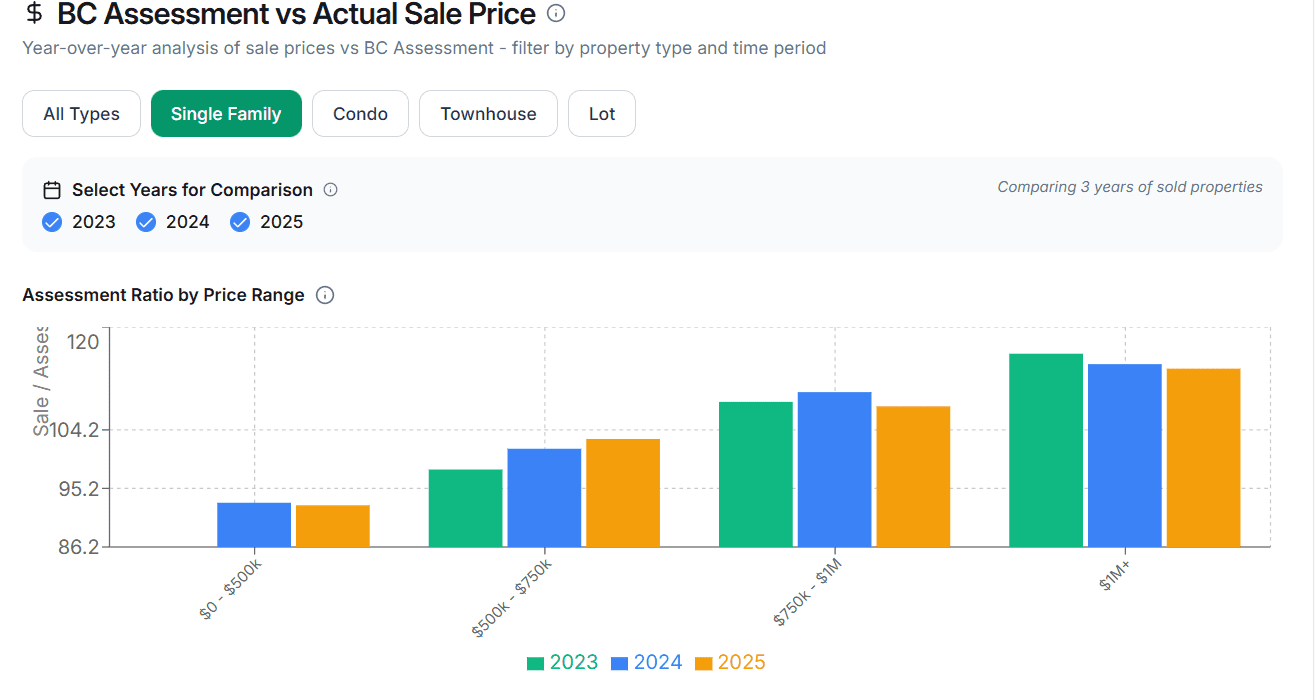Select the All Types filter
The height and width of the screenshot is (700, 1316).
point(81,114)
